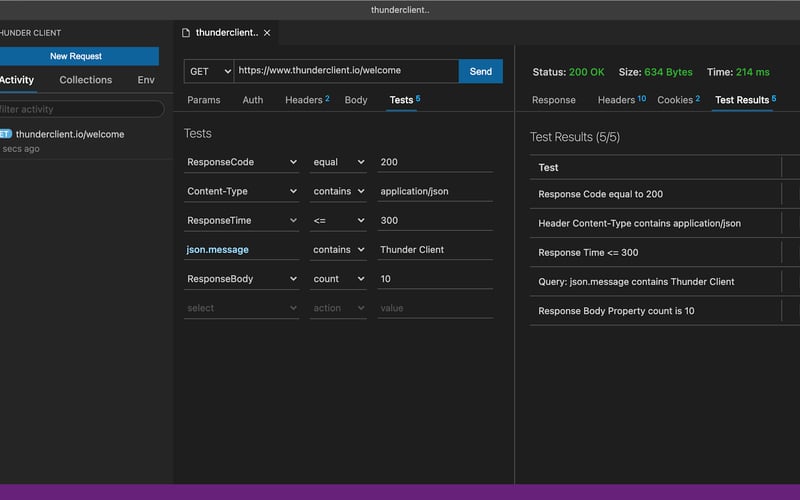Click the Tests section heading

point(197,133)
